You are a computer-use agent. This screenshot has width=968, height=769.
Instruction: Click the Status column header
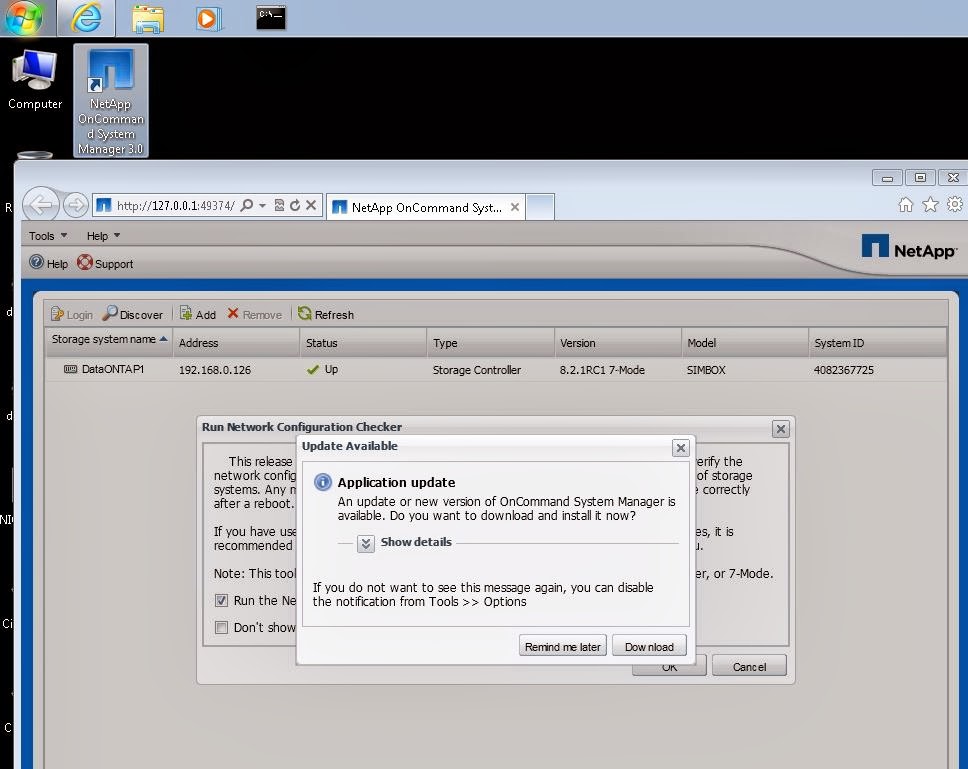[364, 343]
